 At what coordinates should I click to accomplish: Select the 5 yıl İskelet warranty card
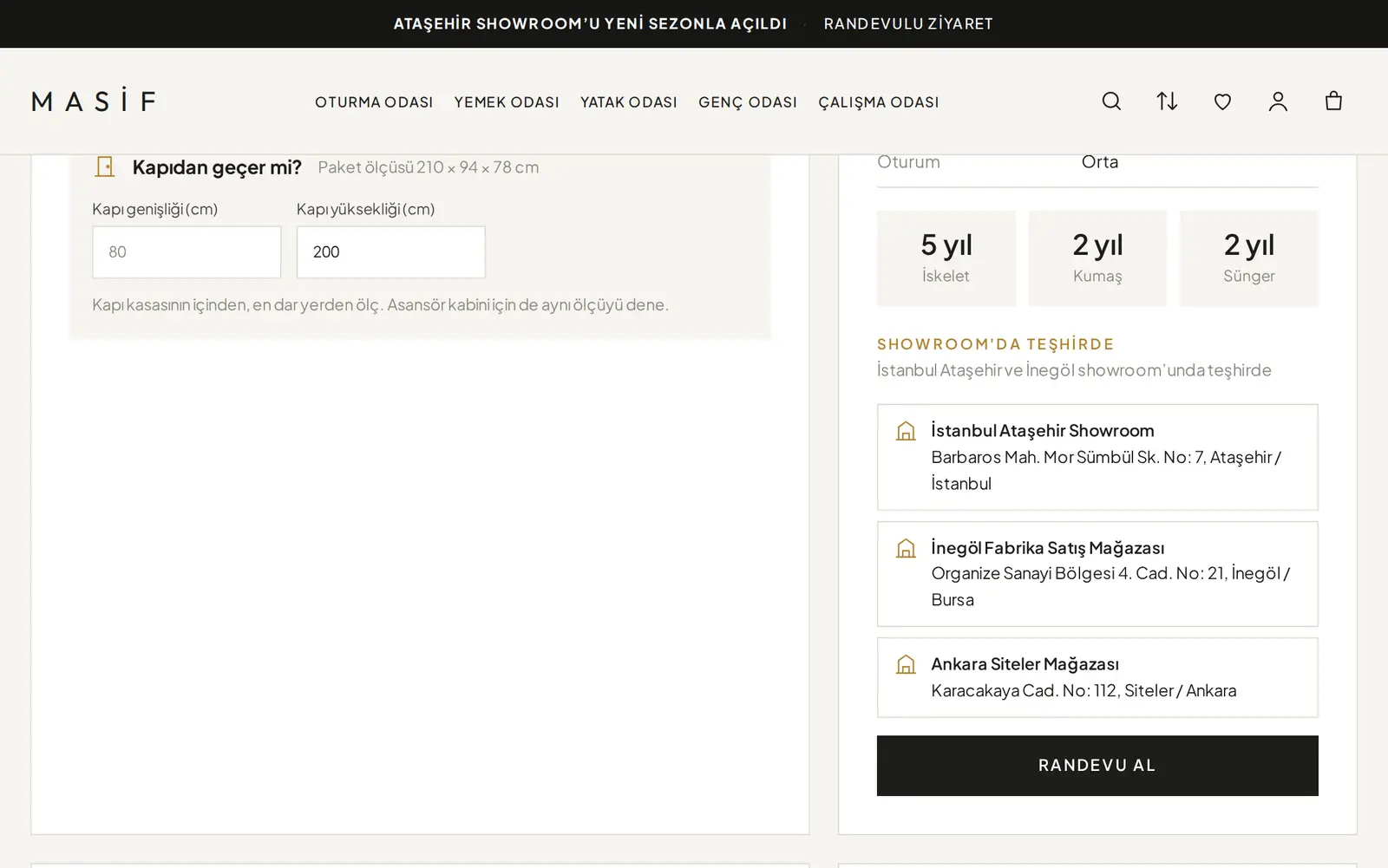946,258
